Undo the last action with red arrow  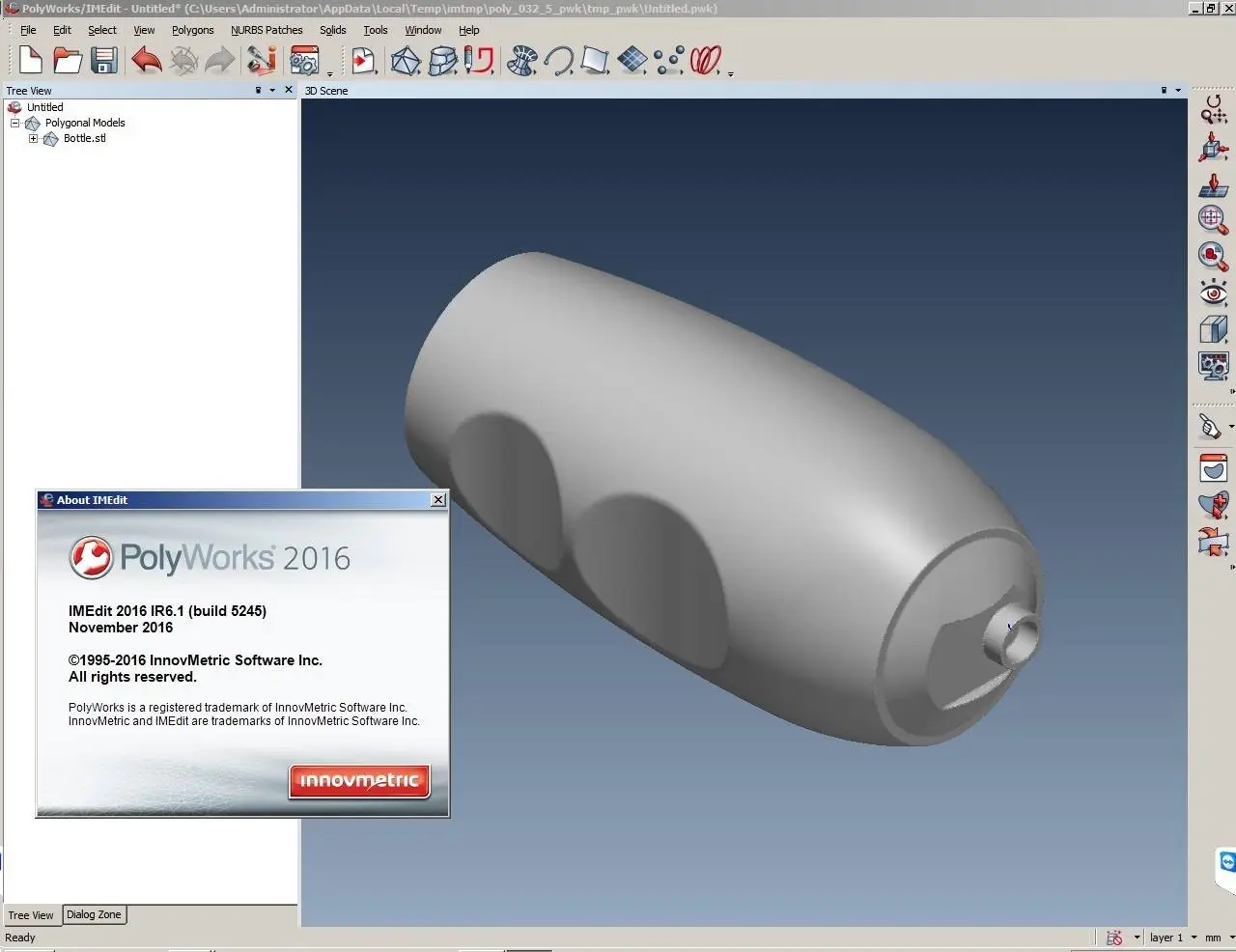(x=147, y=61)
